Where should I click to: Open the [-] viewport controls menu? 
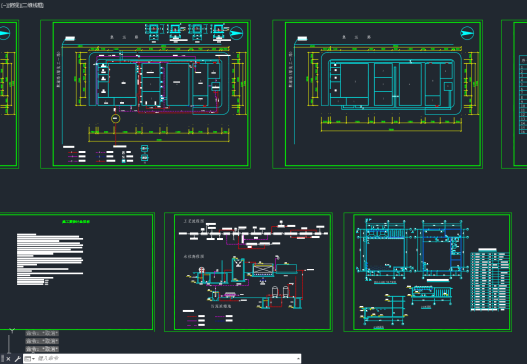click(3, 5)
